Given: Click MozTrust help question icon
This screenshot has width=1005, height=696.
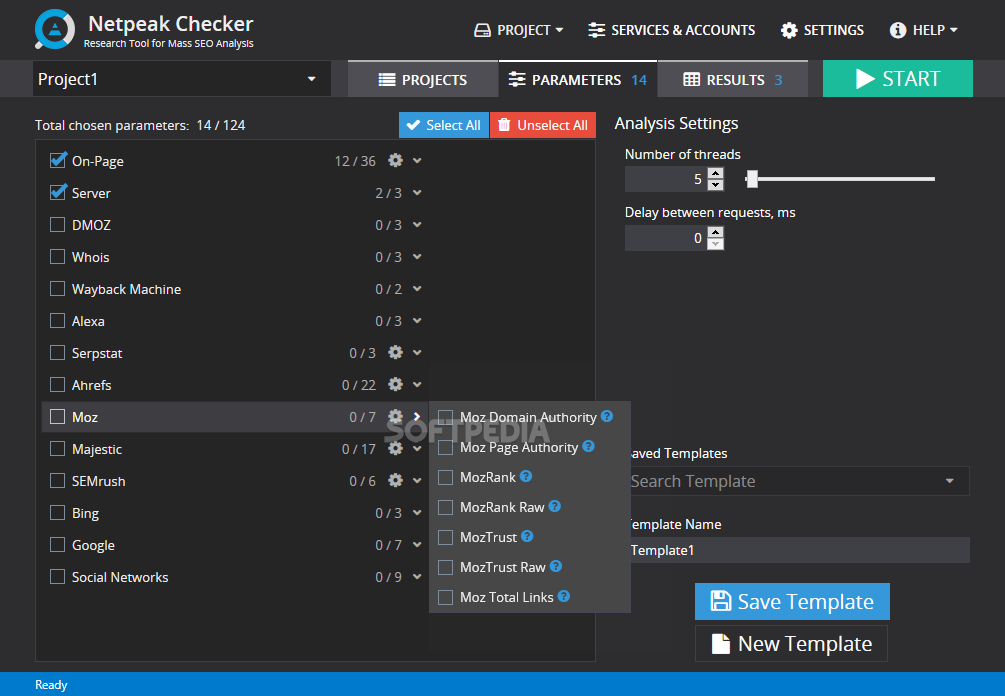Looking at the screenshot, I should pos(527,536).
